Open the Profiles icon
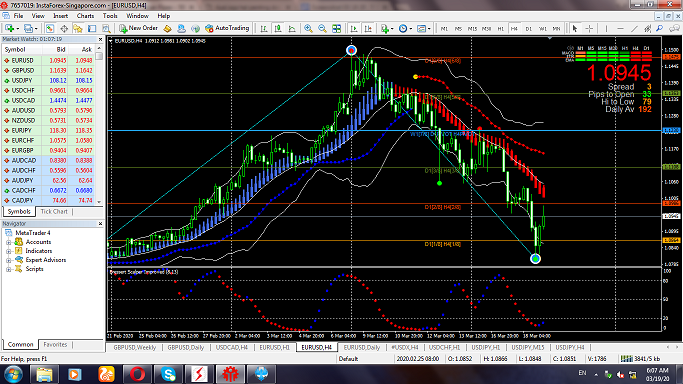683x384 pixels. click(28, 28)
